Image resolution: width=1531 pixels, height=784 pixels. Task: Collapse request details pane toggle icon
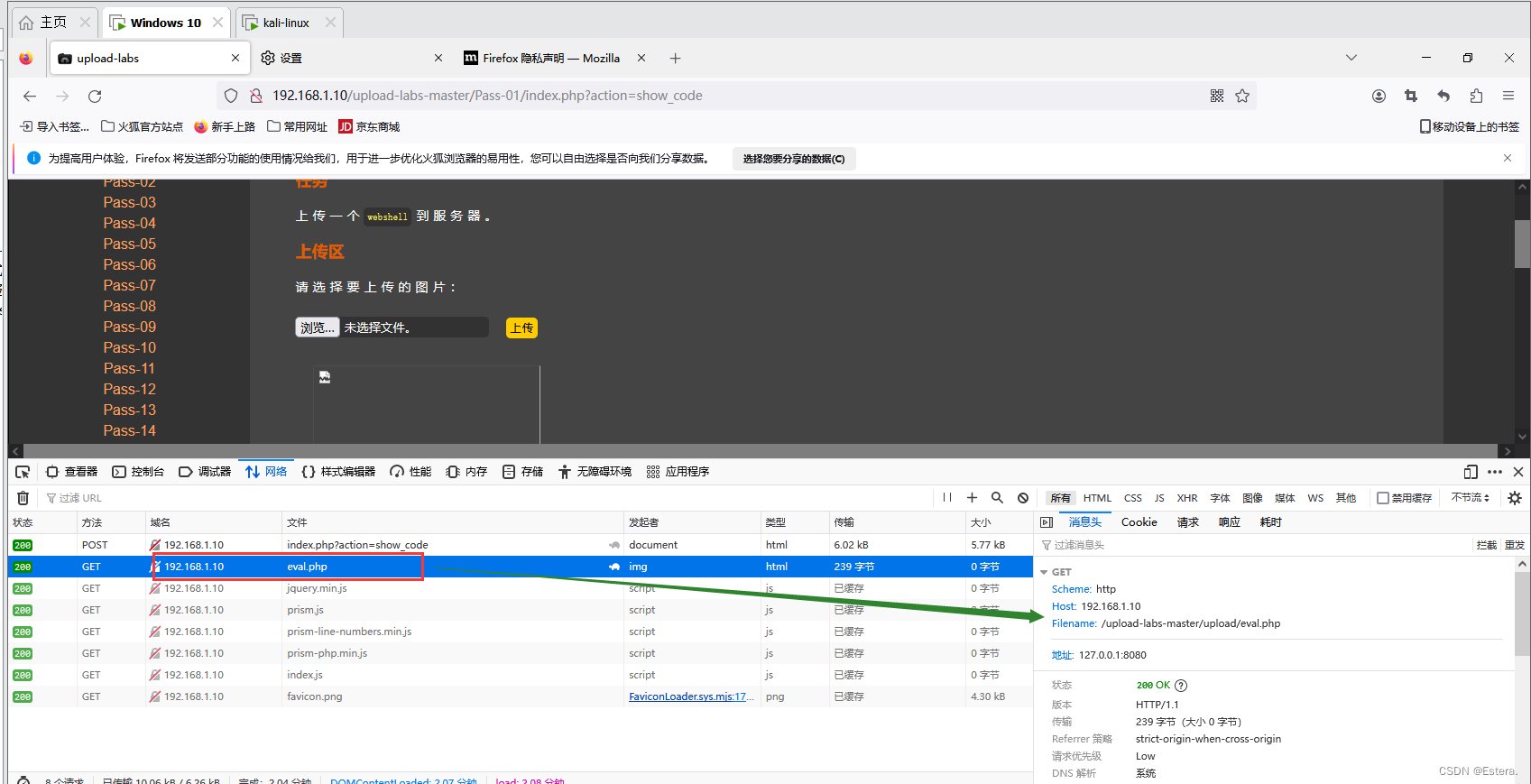click(1047, 522)
